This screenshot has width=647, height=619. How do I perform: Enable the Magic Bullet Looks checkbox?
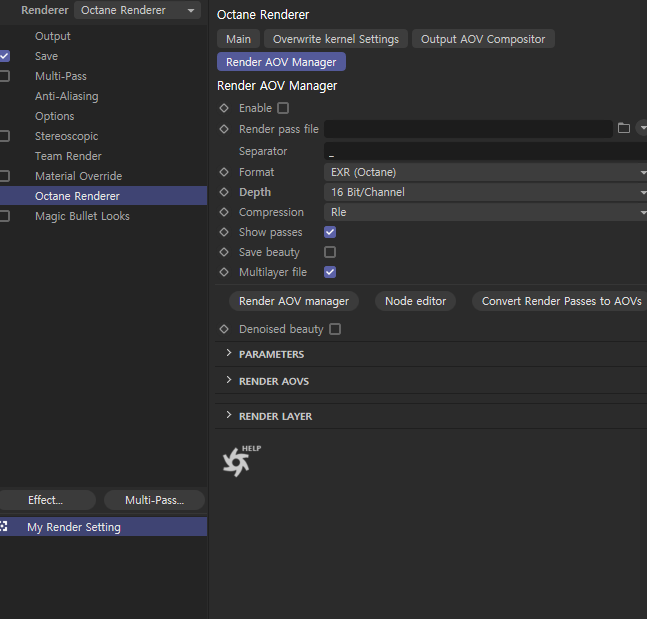(5, 216)
